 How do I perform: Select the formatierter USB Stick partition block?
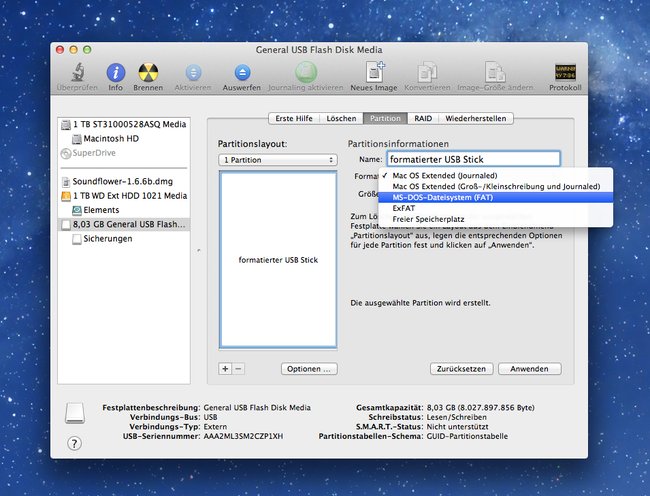click(x=278, y=260)
